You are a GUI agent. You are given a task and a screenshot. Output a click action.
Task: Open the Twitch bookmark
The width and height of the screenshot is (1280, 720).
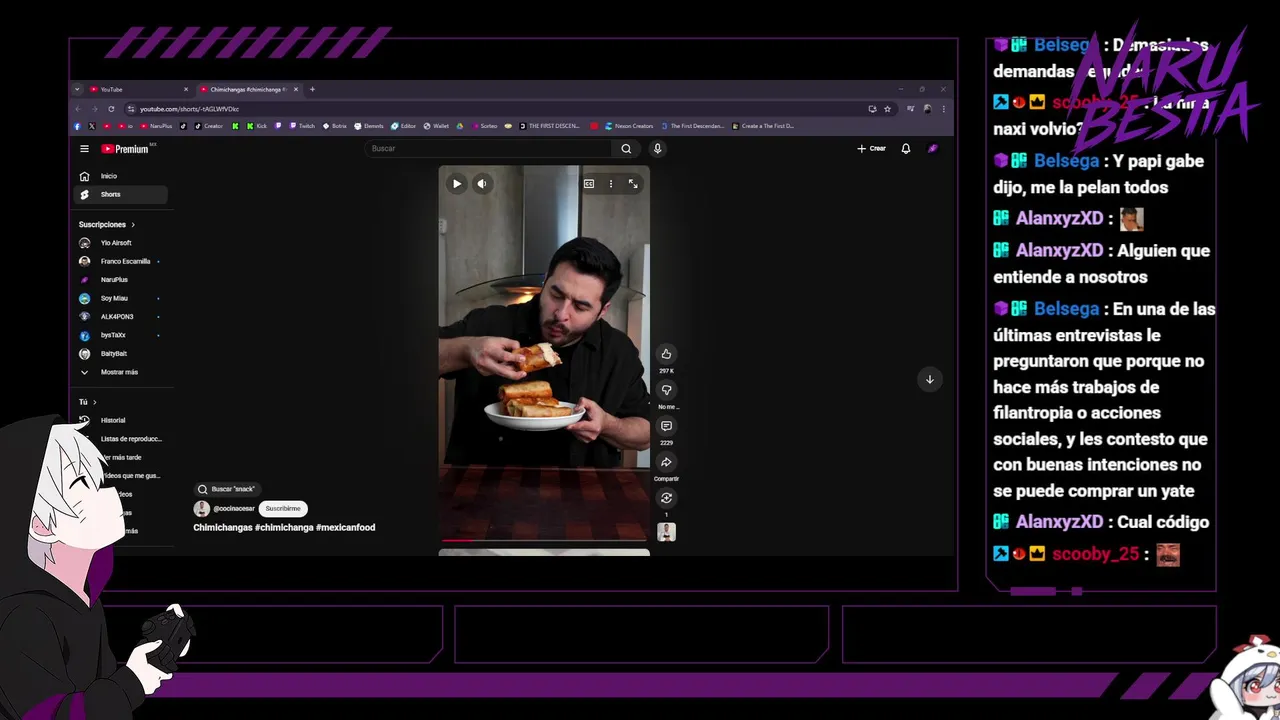302,126
